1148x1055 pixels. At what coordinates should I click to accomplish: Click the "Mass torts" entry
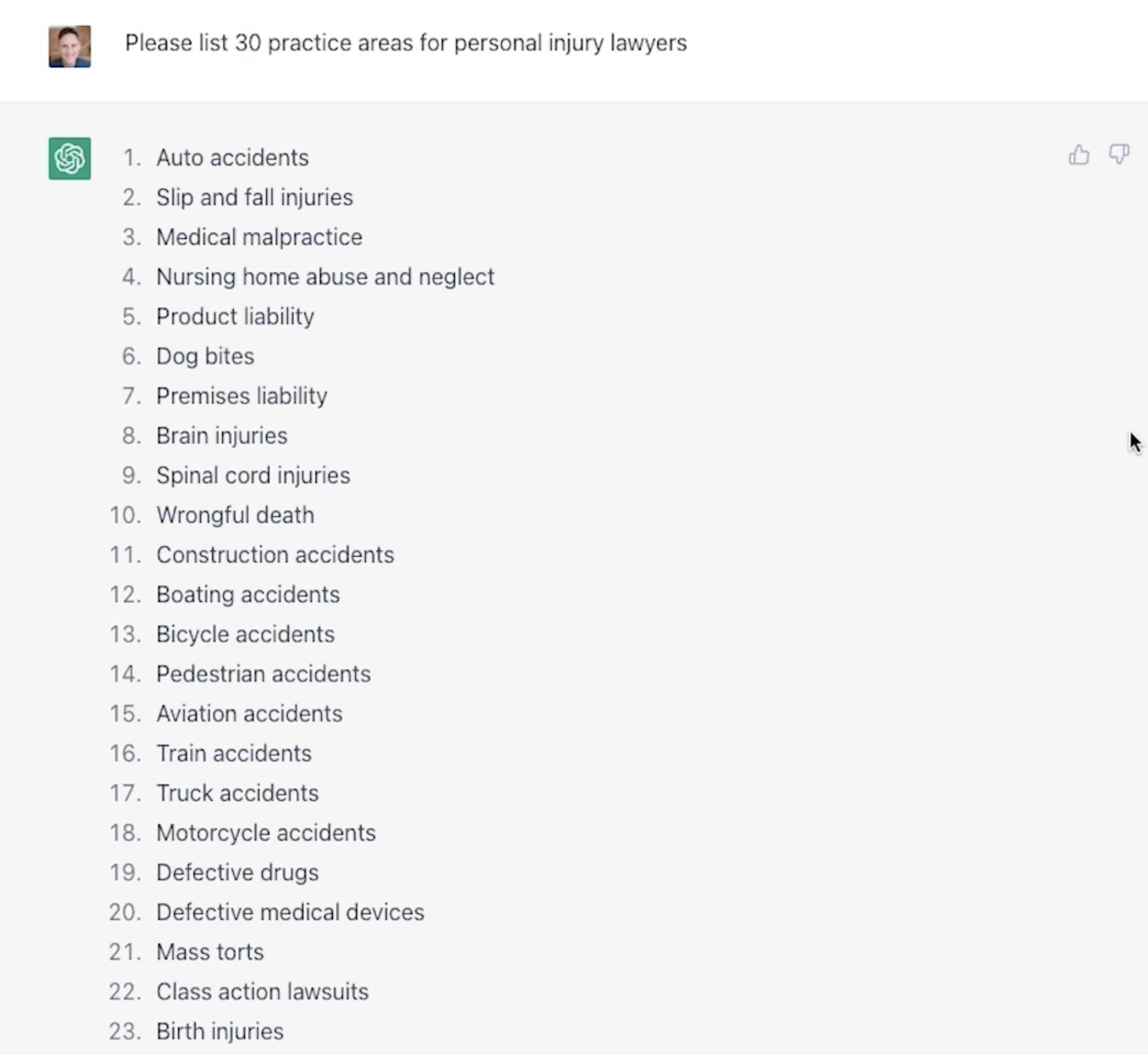210,952
